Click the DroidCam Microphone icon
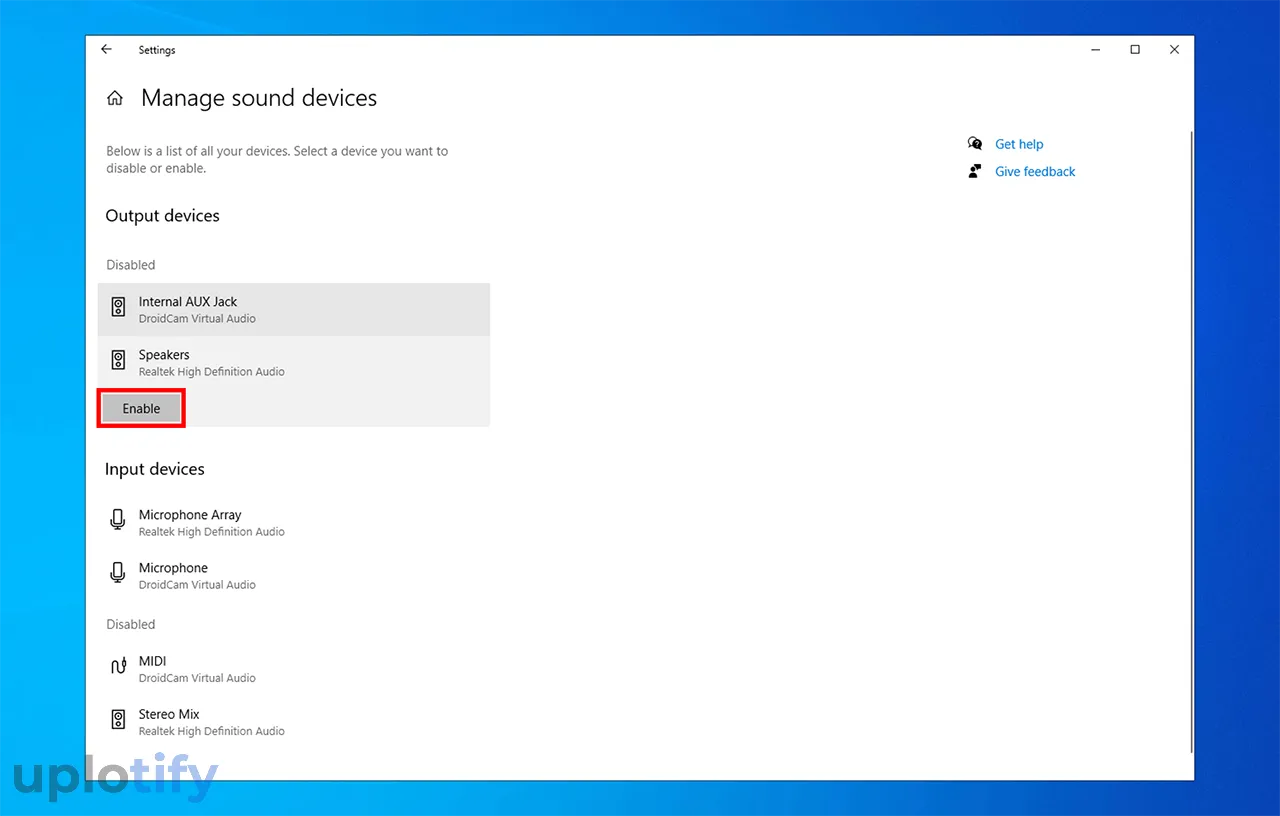 coord(118,575)
